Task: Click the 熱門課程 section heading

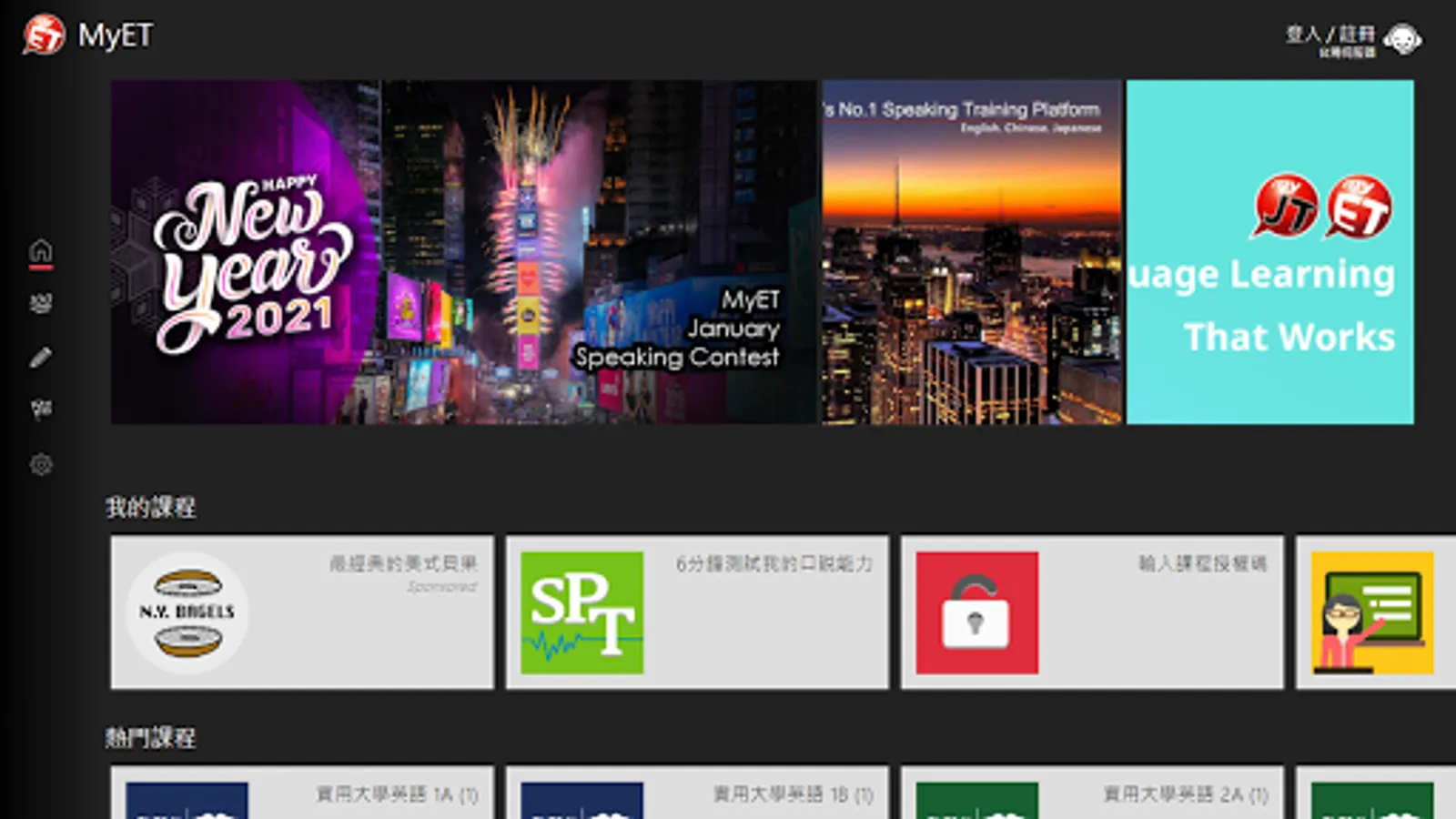Action: click(x=151, y=737)
